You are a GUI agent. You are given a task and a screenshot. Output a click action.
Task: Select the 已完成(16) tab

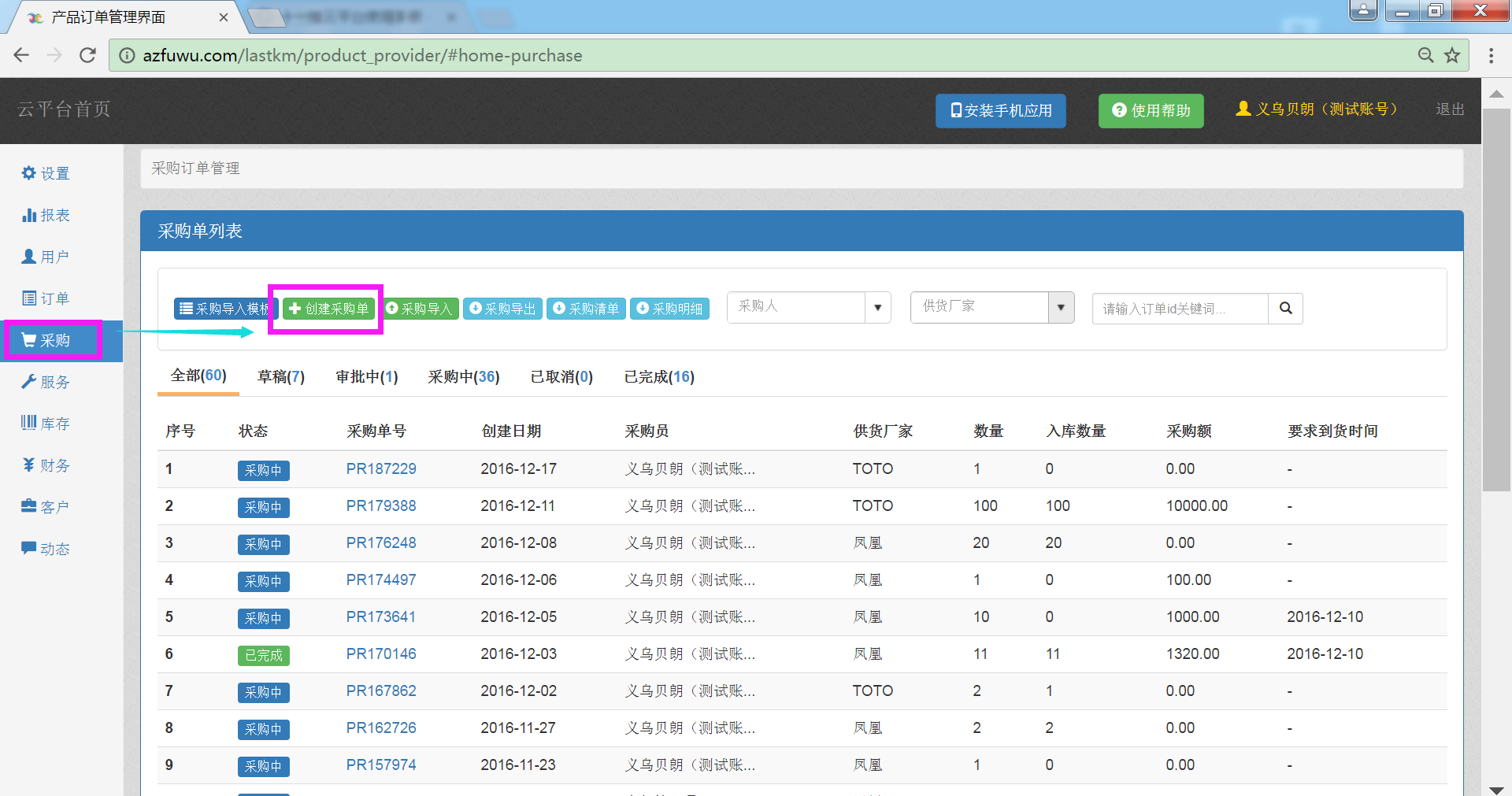659,377
